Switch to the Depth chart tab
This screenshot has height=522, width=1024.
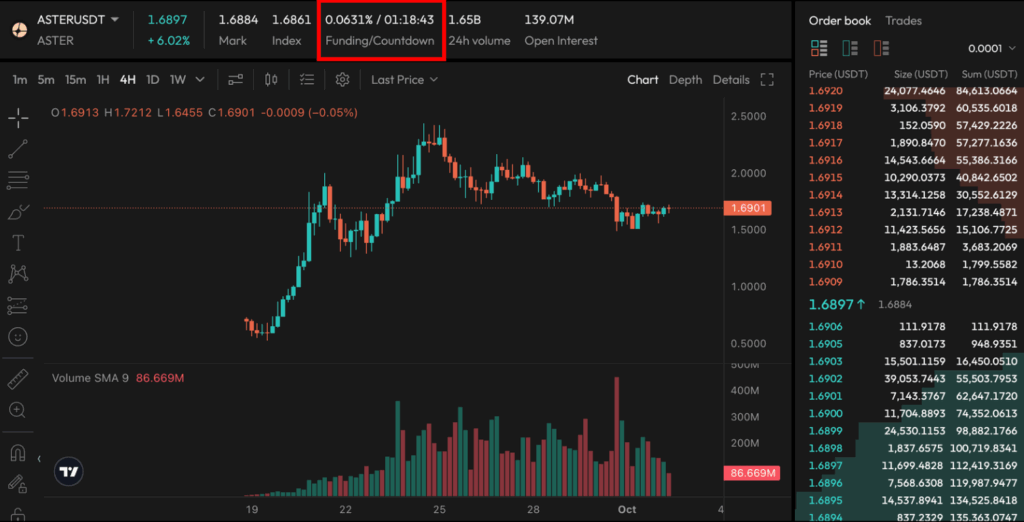(685, 80)
